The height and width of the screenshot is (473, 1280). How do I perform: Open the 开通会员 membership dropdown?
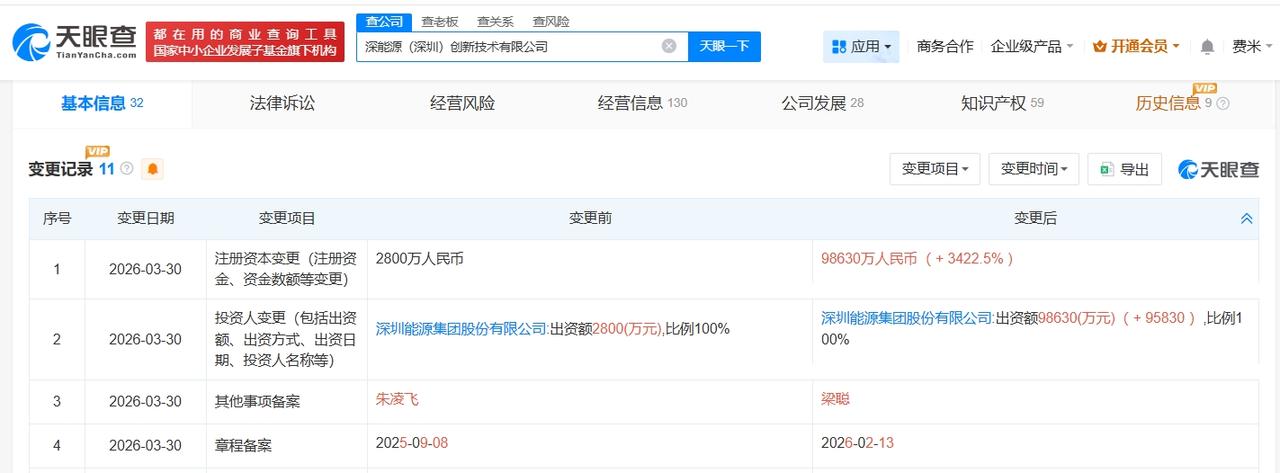click(1136, 46)
